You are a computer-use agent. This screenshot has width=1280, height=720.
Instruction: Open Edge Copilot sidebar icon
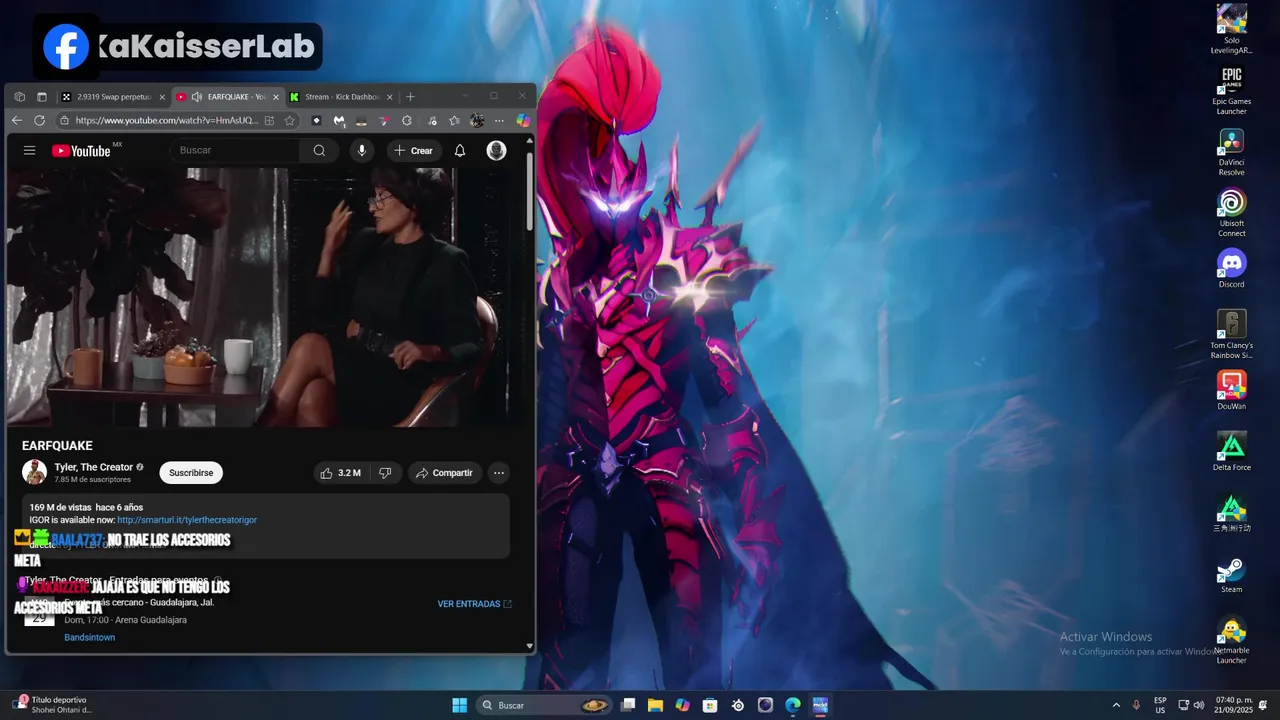coord(522,120)
